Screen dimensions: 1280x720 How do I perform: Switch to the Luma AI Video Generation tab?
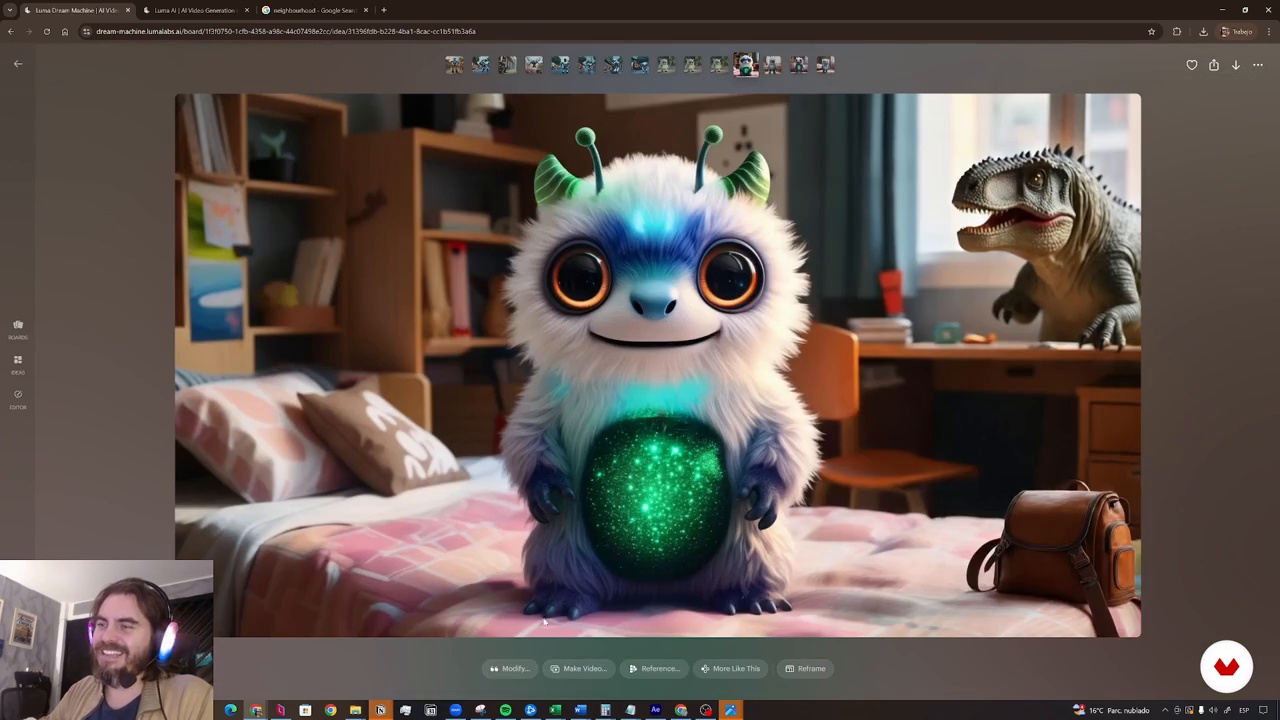pyautogui.click(x=194, y=10)
